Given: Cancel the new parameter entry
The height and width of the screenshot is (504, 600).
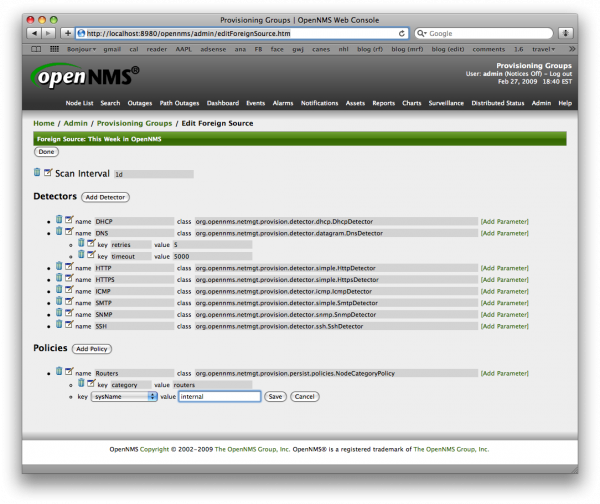Looking at the screenshot, I should pos(305,396).
